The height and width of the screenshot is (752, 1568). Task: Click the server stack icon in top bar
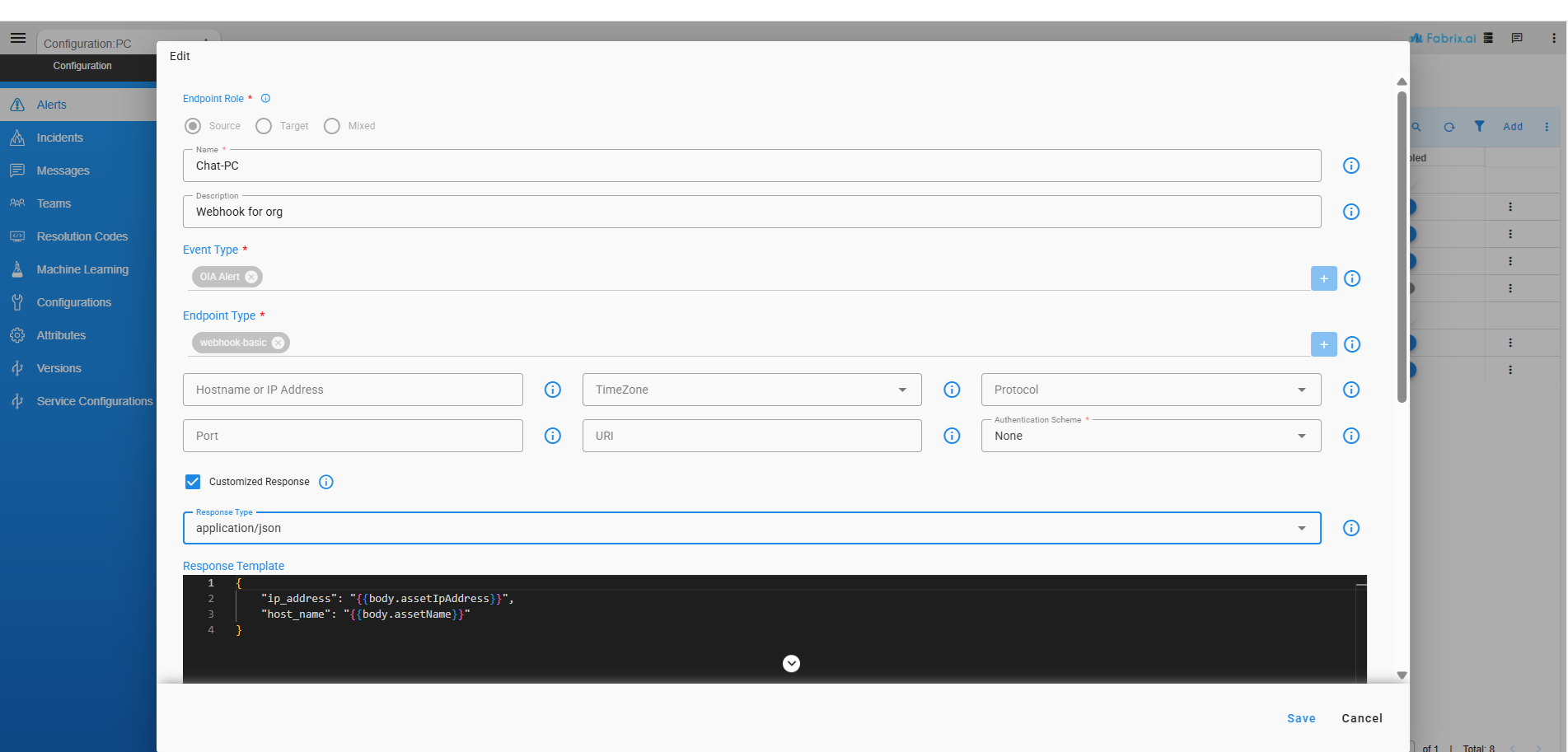point(1488,38)
